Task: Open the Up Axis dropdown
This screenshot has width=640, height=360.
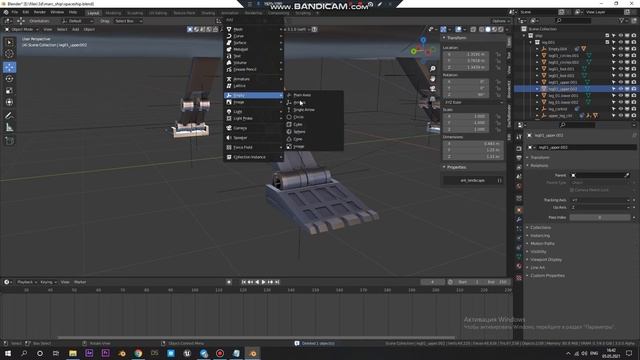Action: (x=601, y=207)
